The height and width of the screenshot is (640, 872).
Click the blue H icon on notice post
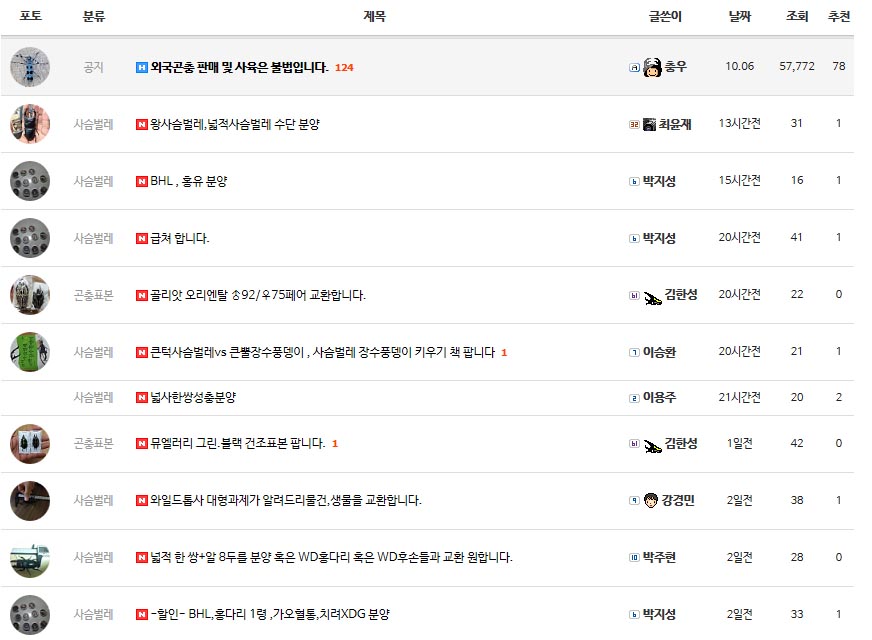[141, 67]
